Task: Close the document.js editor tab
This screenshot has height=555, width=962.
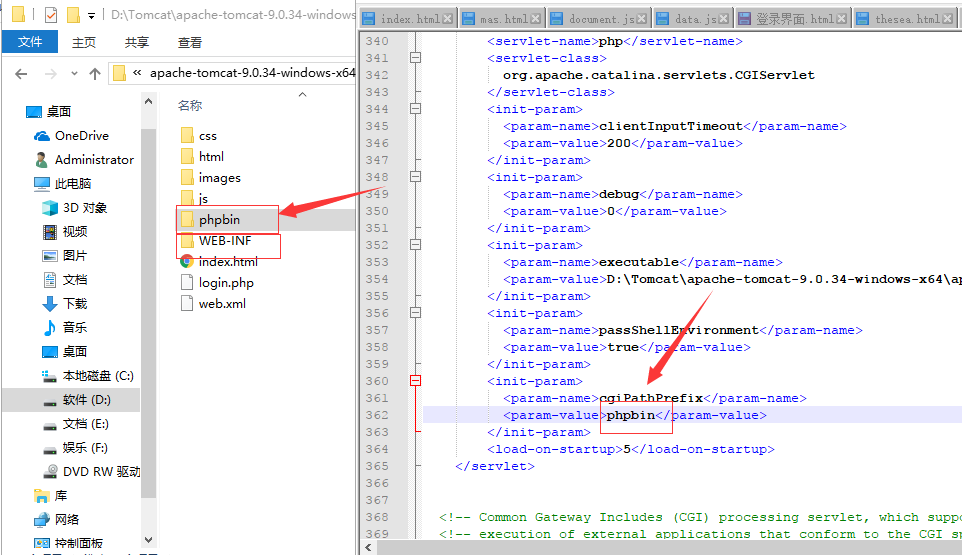Action: click(x=641, y=19)
